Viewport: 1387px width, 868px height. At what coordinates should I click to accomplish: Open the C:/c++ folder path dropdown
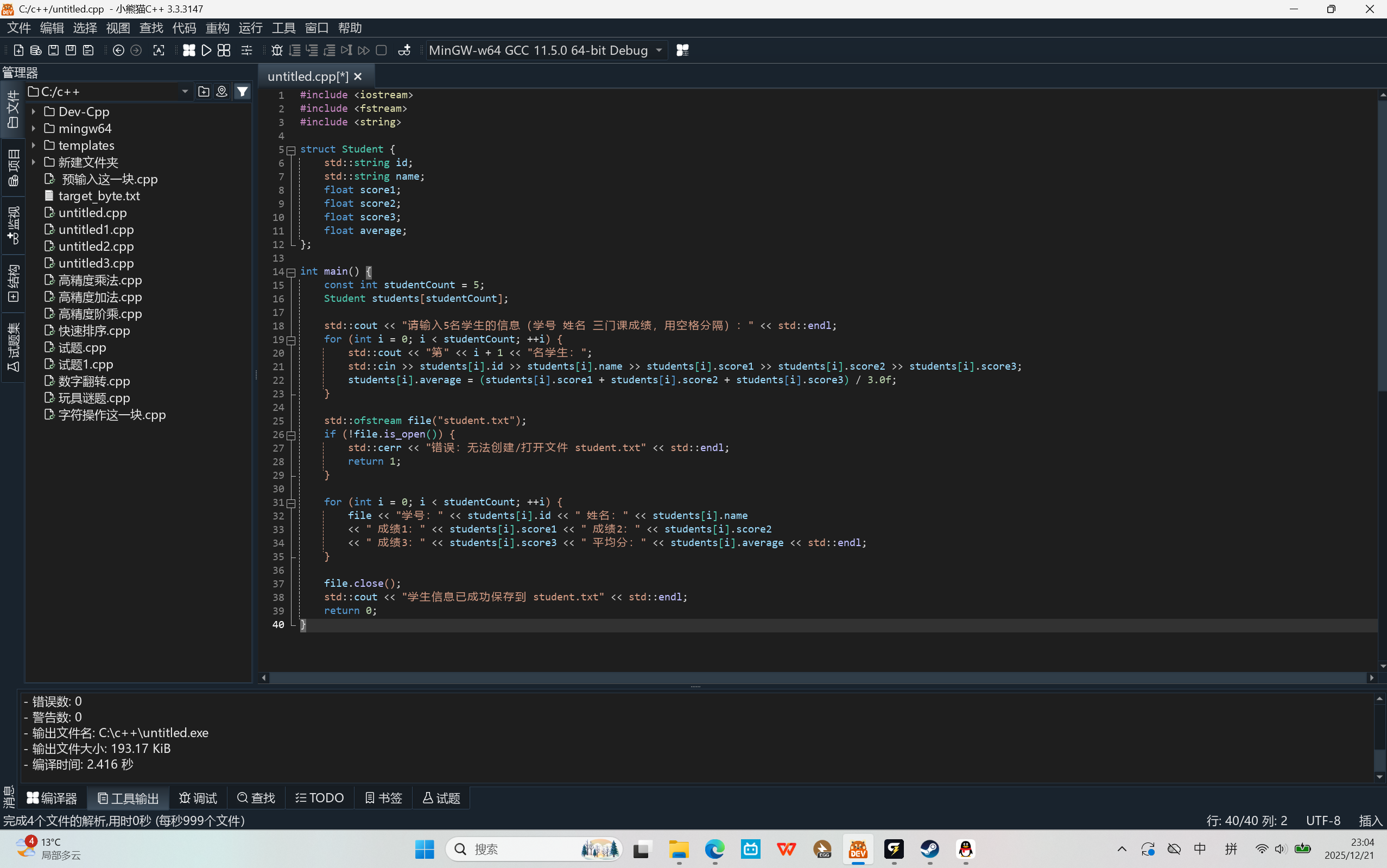185,92
